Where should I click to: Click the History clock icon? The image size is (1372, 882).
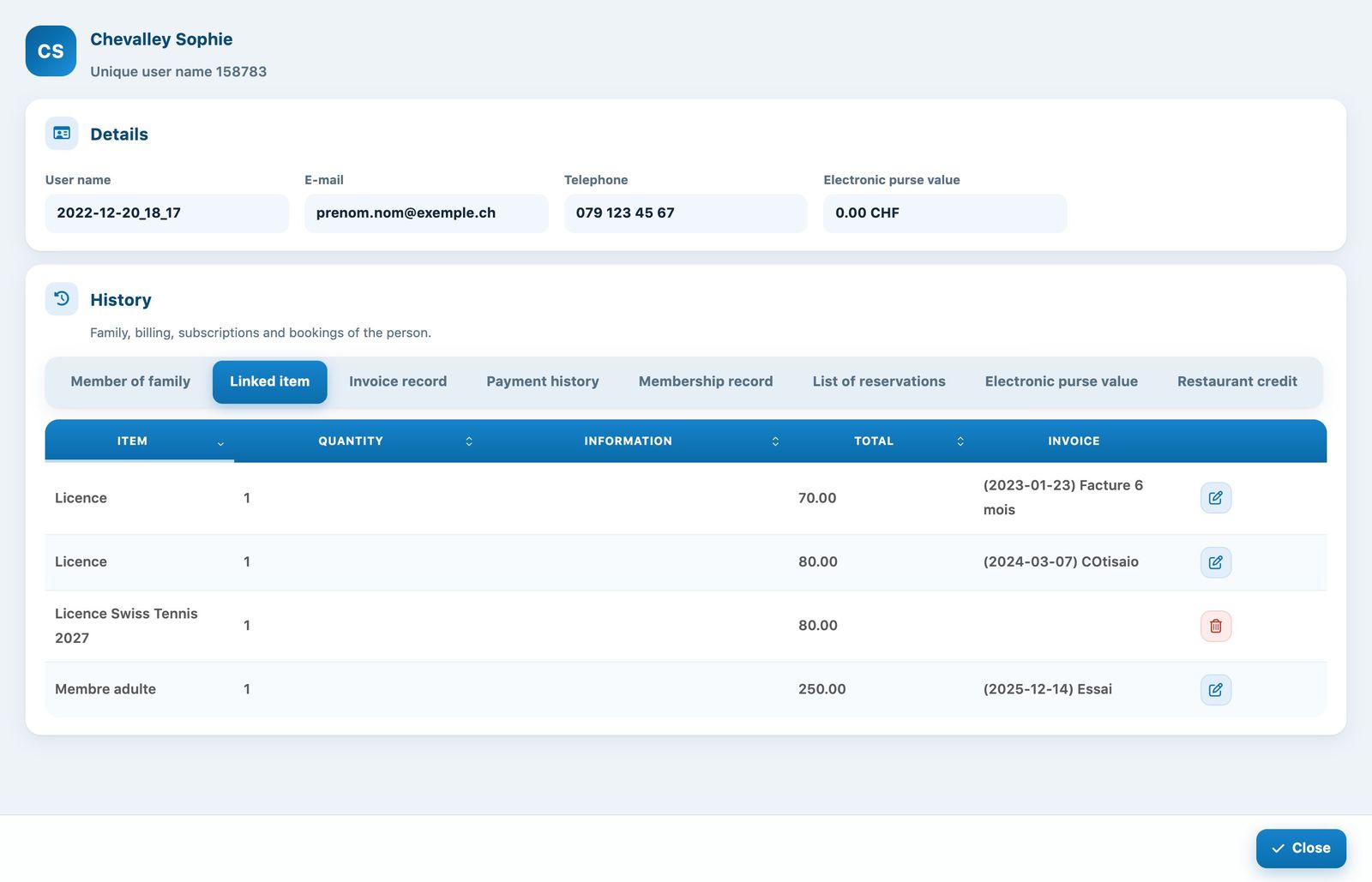pos(62,299)
